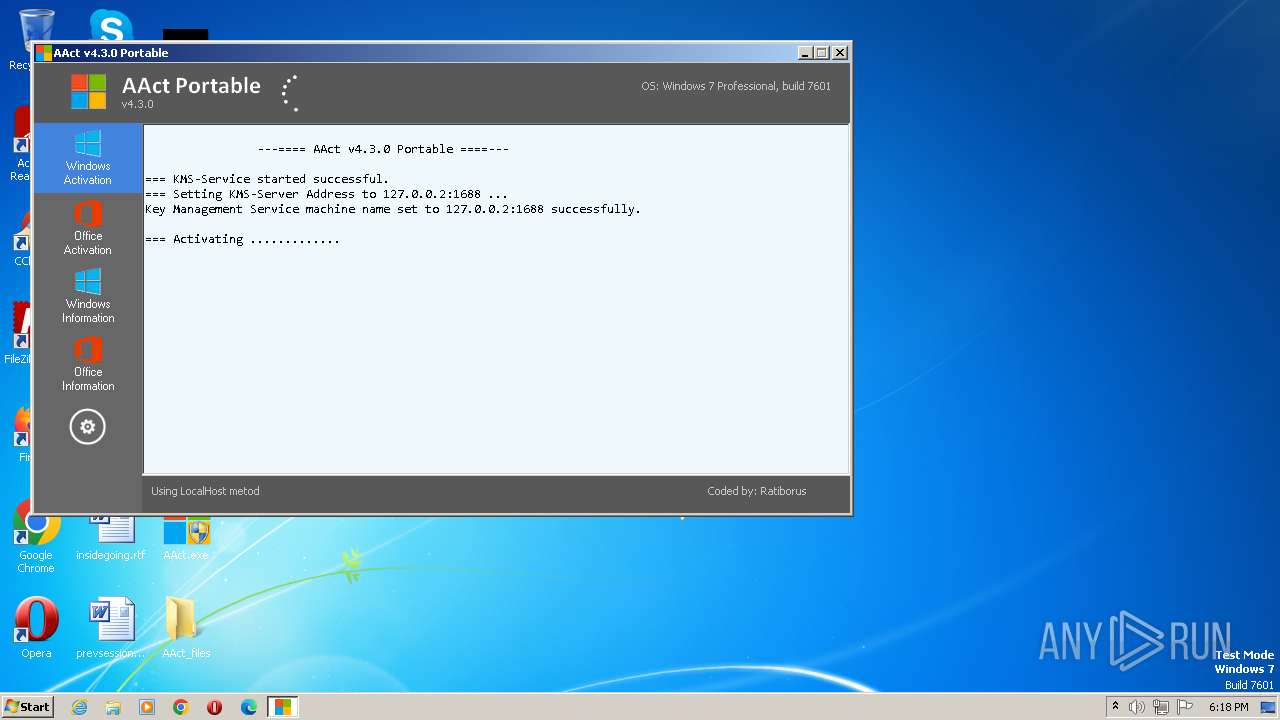This screenshot has width=1280, height=720.
Task: Open the Start menu
Action: click(x=27, y=707)
